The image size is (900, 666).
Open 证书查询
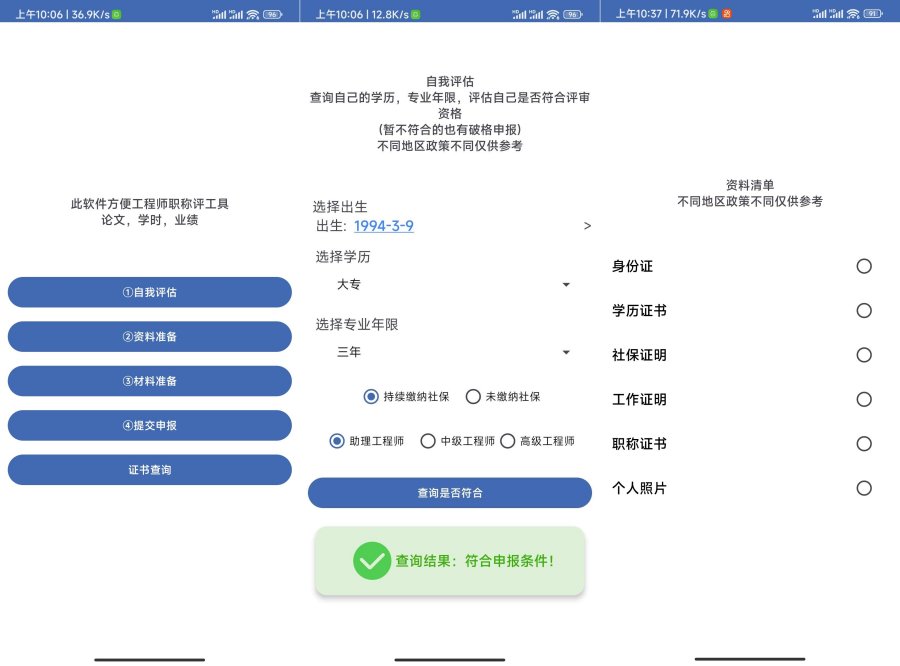pyautogui.click(x=149, y=469)
